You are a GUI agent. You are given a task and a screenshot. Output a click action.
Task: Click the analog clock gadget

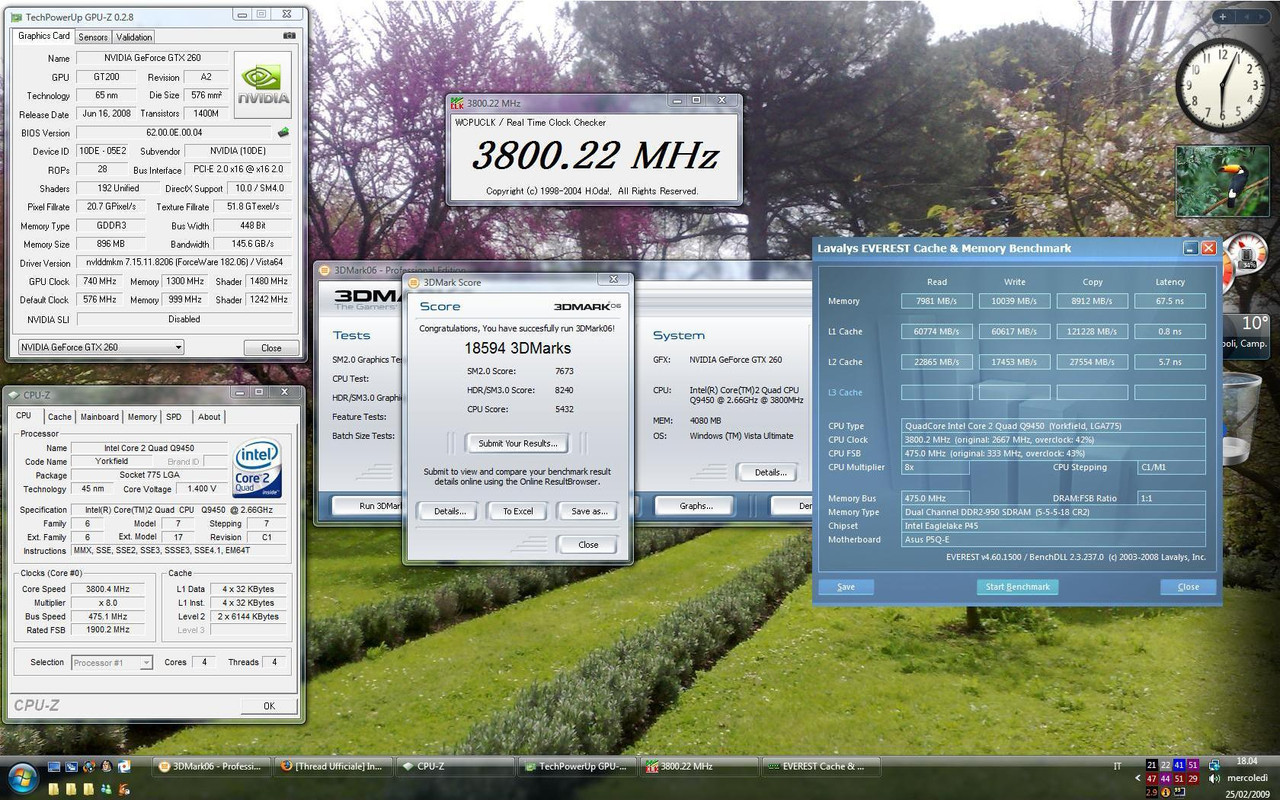coord(1222,84)
